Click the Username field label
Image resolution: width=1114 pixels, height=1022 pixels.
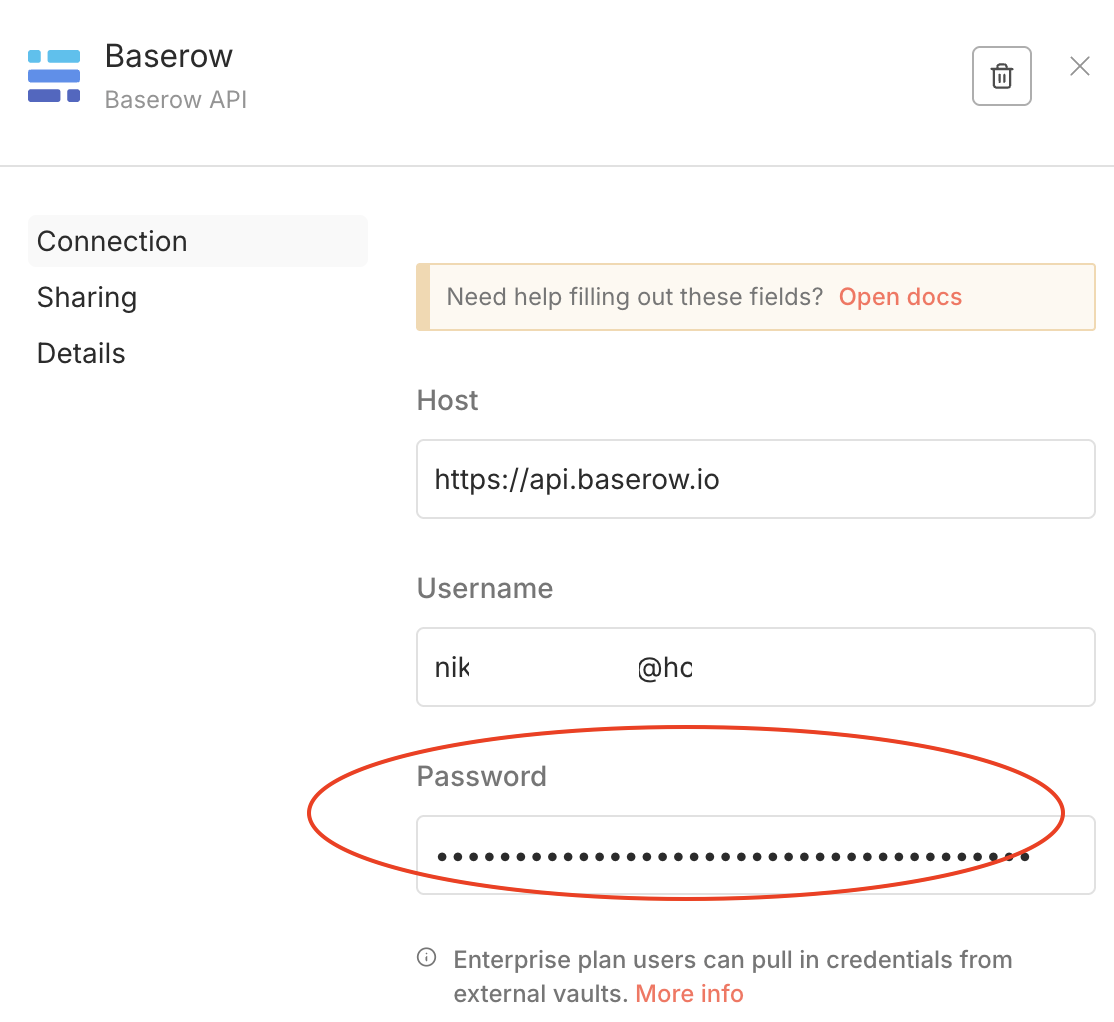[x=485, y=588]
